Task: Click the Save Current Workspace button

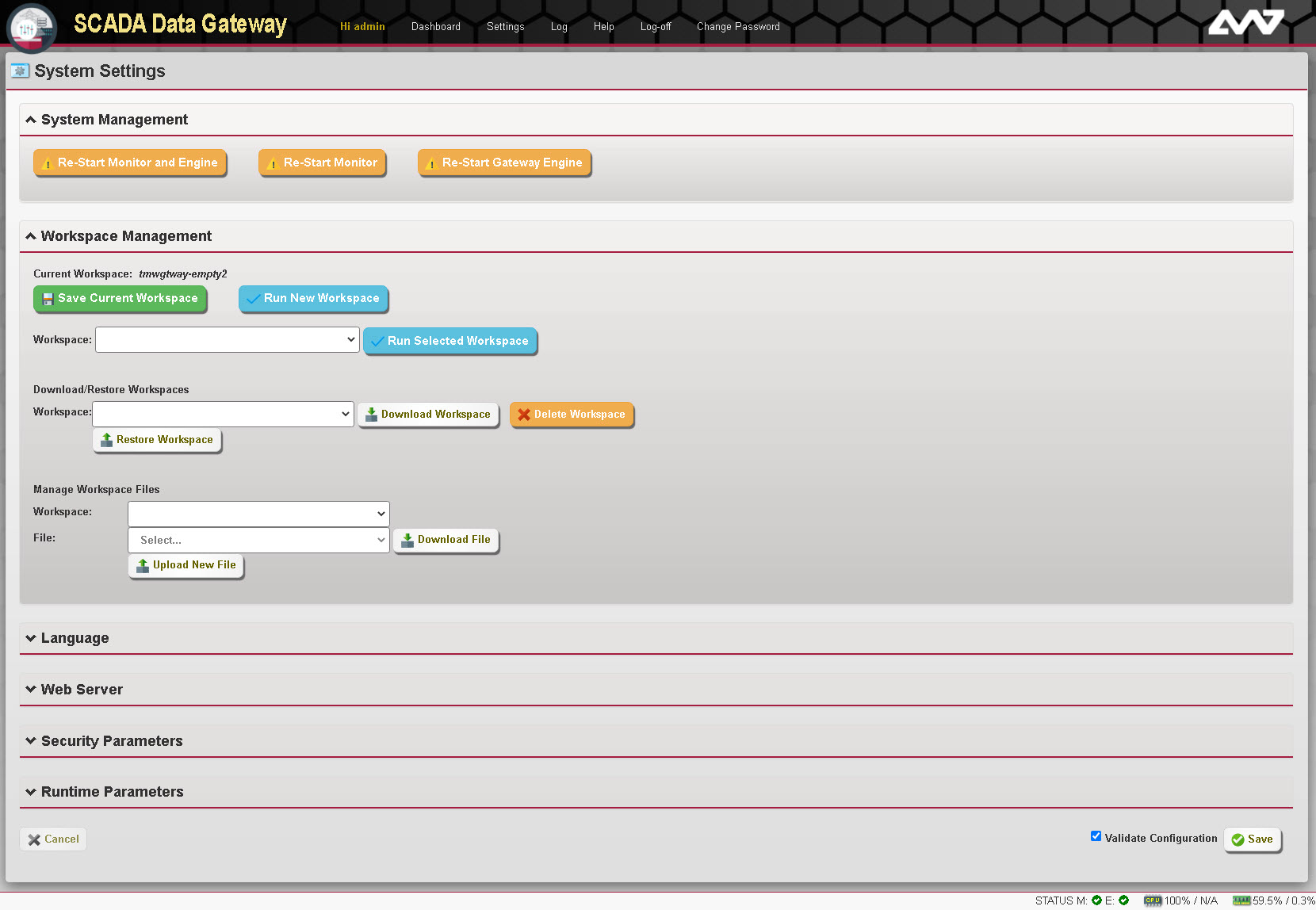Action: pos(120,299)
